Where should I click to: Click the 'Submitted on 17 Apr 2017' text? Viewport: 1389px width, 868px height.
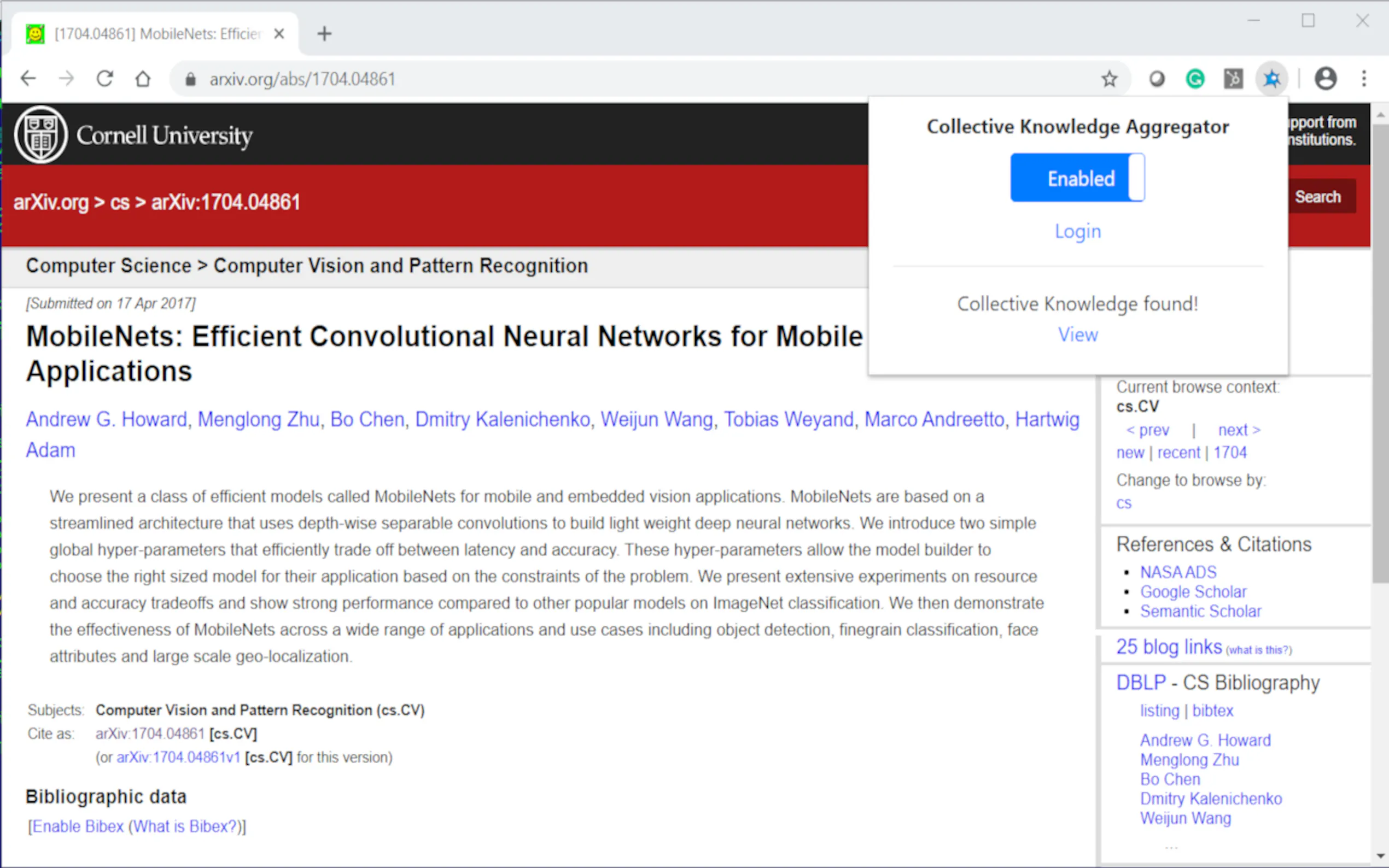111,303
